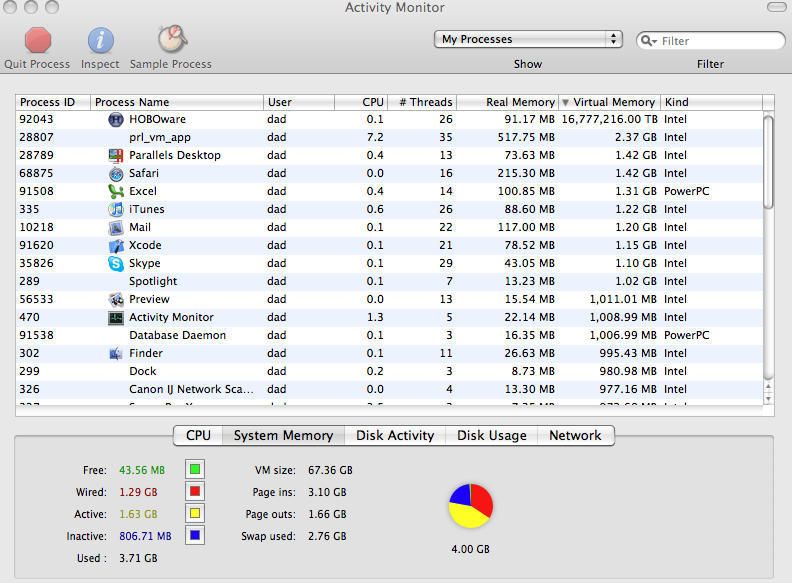The width and height of the screenshot is (792, 583).
Task: Select the iTunes music note icon
Action: tap(116, 209)
